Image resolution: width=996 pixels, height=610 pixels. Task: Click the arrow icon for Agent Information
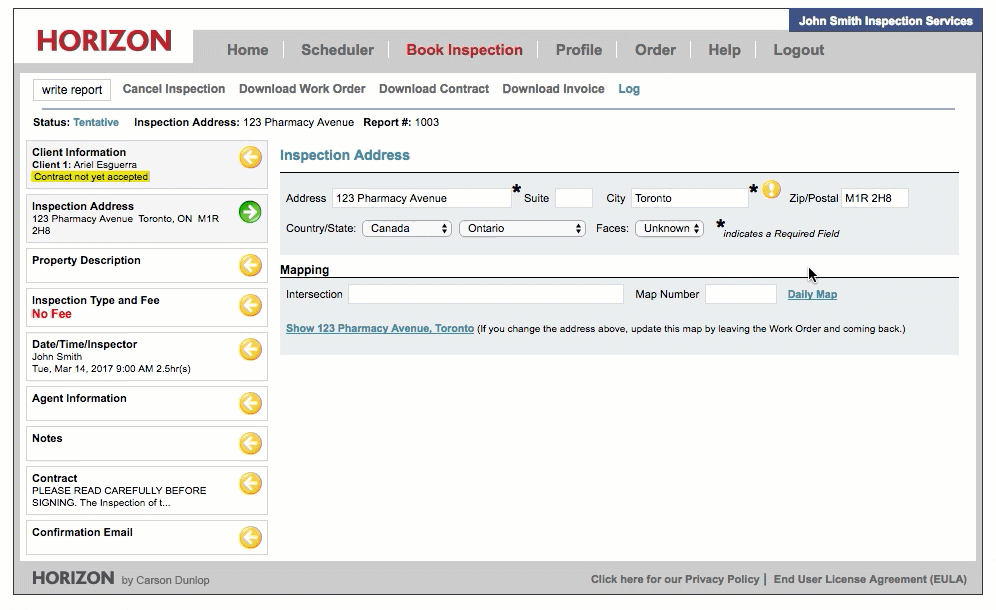click(x=250, y=403)
